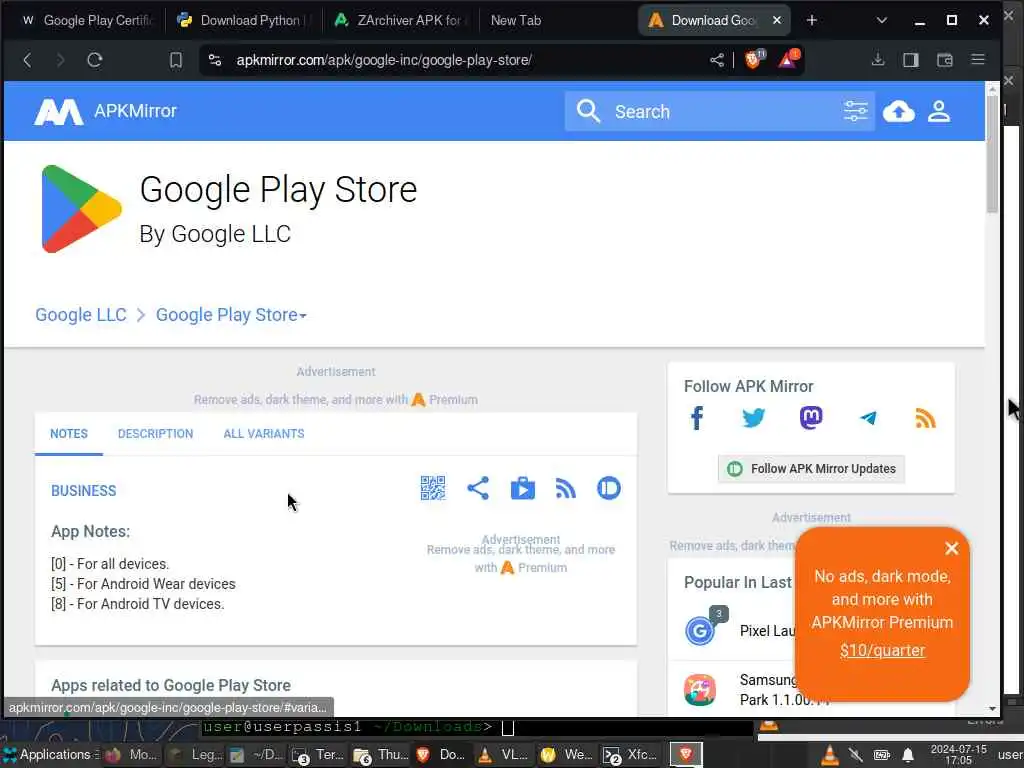The image size is (1024, 768).
Task: Follow APK Mirror on Twitter
Action: pos(754,418)
